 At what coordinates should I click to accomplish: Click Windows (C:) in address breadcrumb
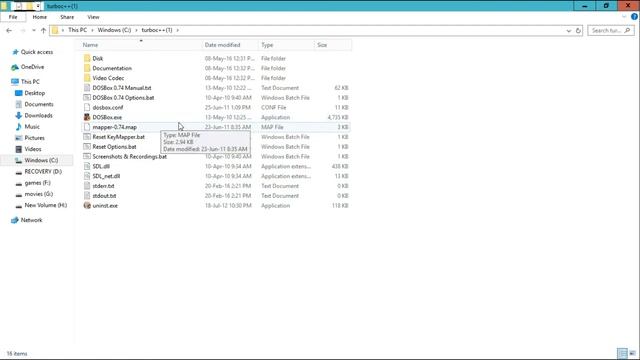coord(114,30)
